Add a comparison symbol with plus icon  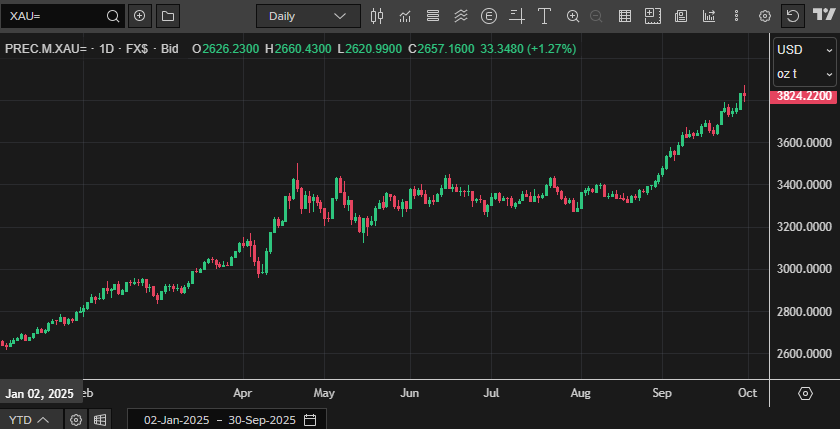click(x=139, y=16)
